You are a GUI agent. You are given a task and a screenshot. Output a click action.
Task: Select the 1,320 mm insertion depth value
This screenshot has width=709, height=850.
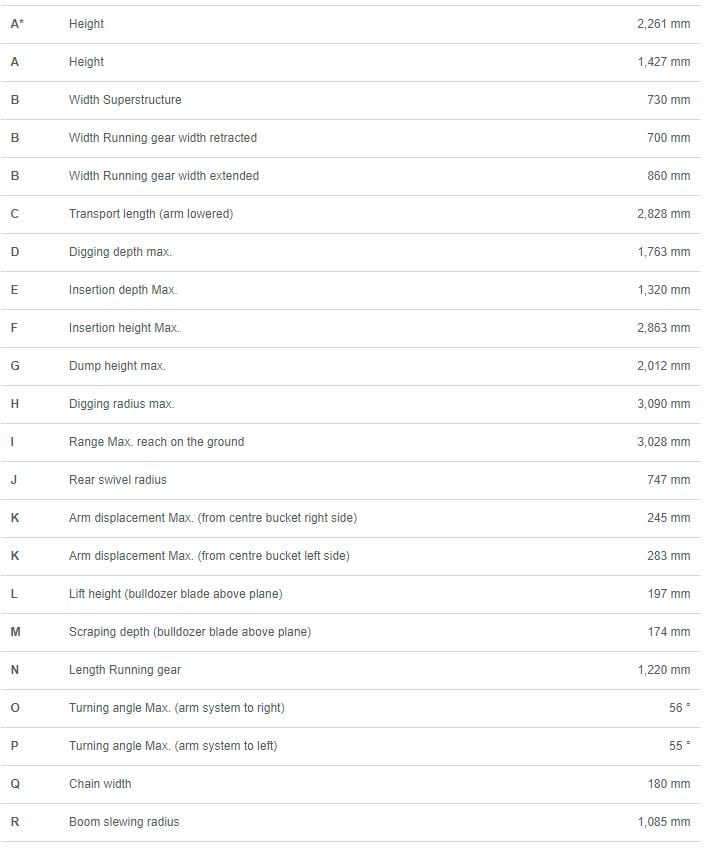click(x=663, y=289)
